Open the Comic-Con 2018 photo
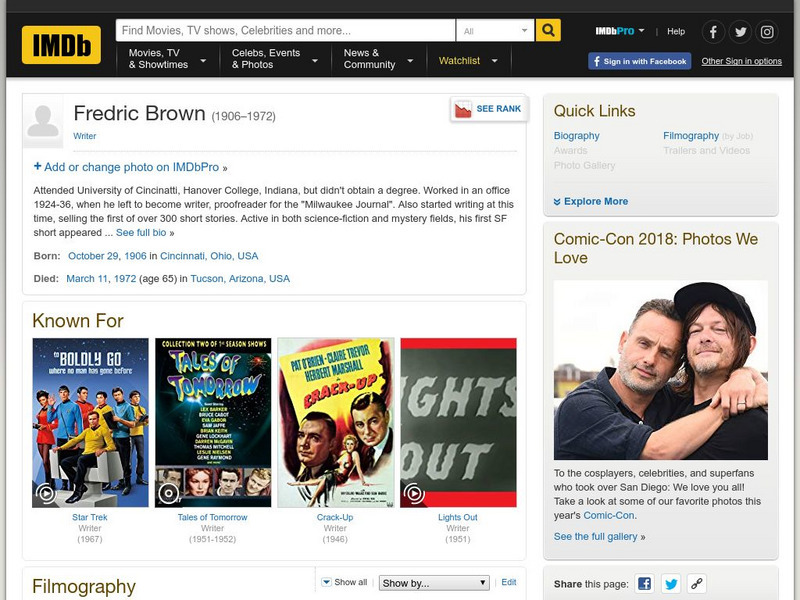This screenshot has width=800, height=600. pyautogui.click(x=661, y=370)
